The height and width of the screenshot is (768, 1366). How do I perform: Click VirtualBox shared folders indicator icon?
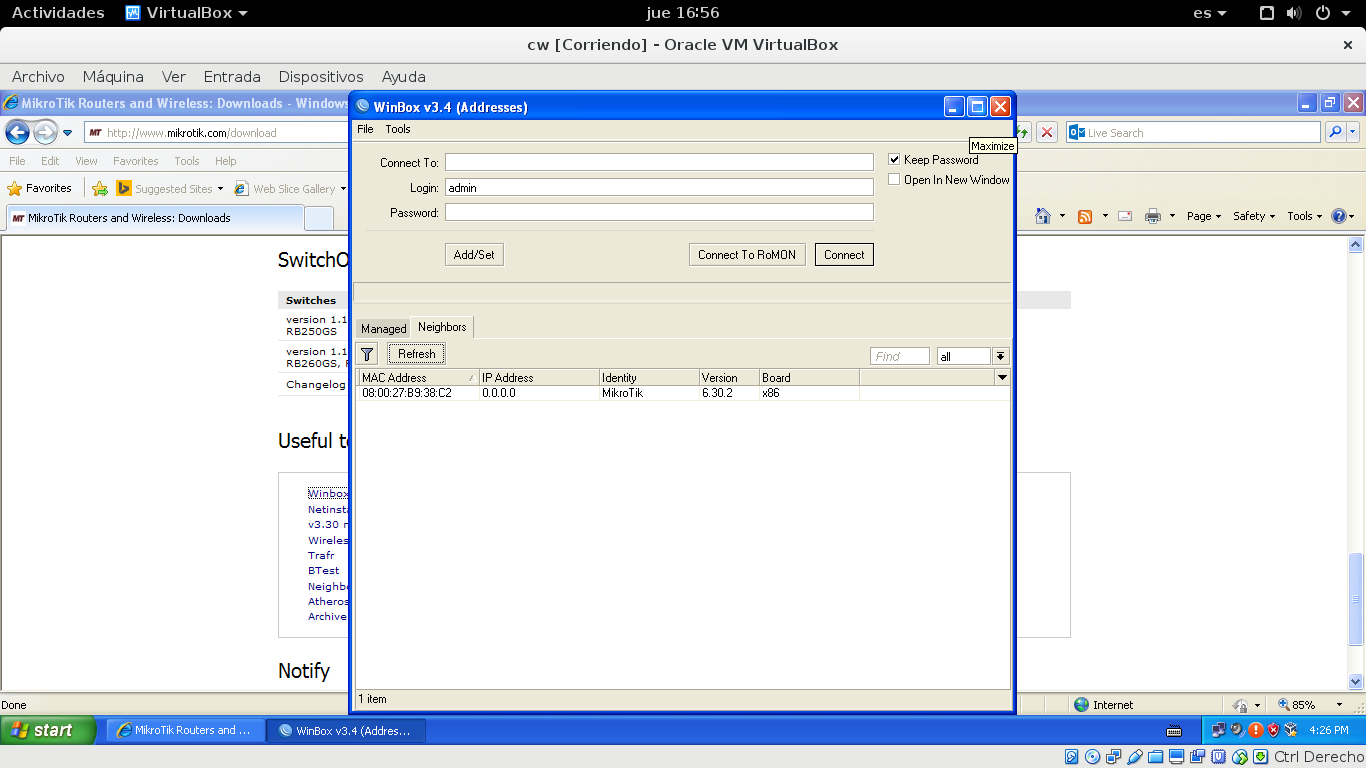1156,757
